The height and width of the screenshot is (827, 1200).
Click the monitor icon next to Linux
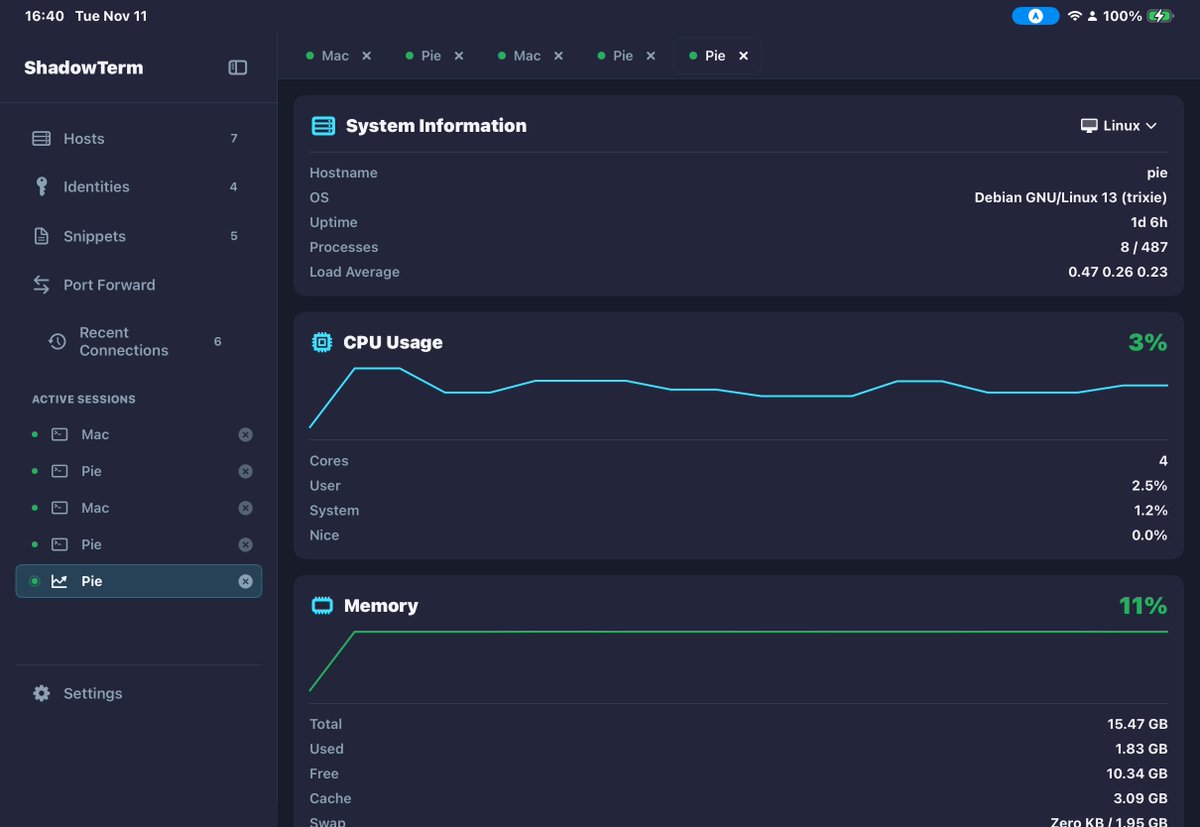(1088, 125)
